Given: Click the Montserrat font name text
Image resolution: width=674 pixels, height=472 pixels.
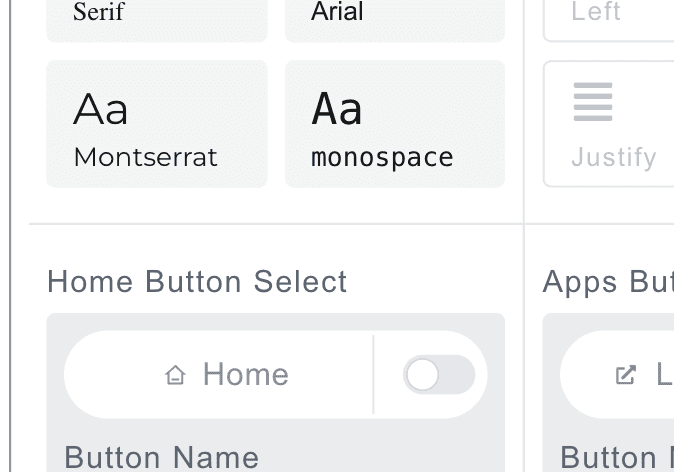Looking at the screenshot, I should 146,157.
